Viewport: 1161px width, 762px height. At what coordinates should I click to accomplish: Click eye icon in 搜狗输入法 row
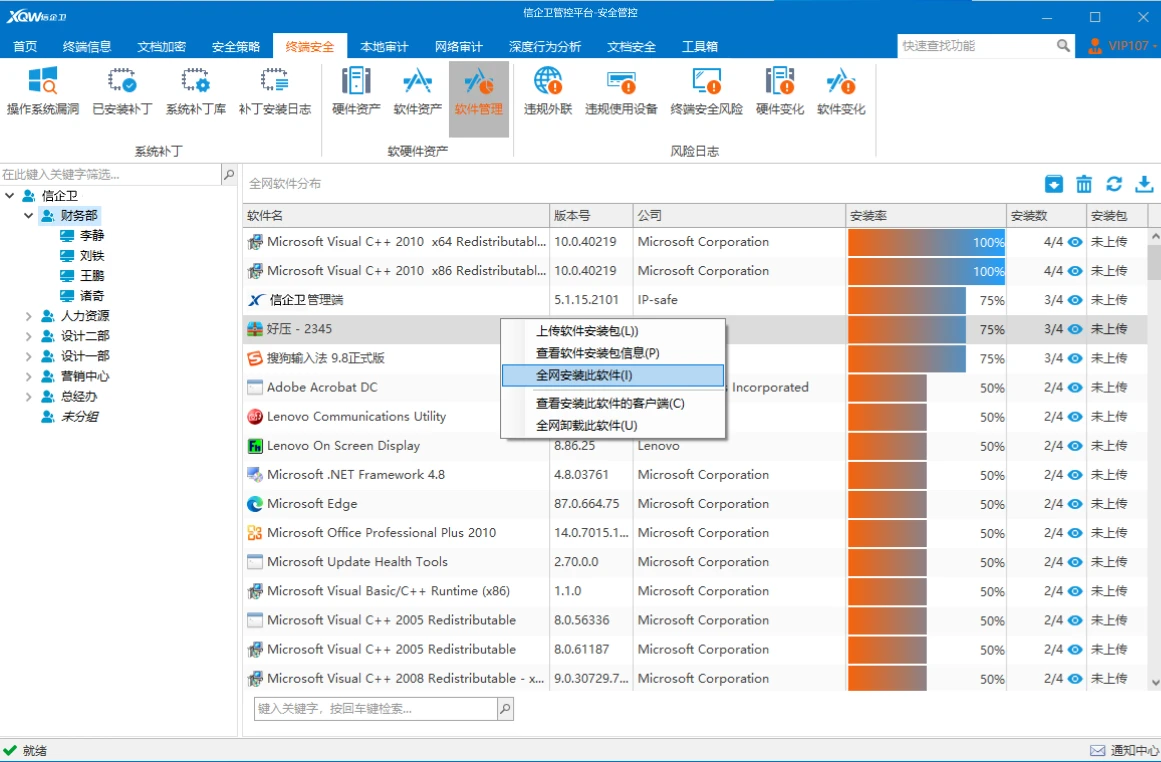tap(1075, 358)
